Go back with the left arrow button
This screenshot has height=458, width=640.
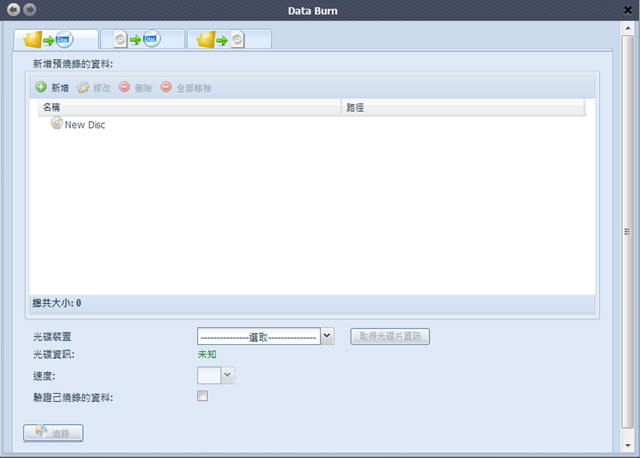click(x=13, y=9)
